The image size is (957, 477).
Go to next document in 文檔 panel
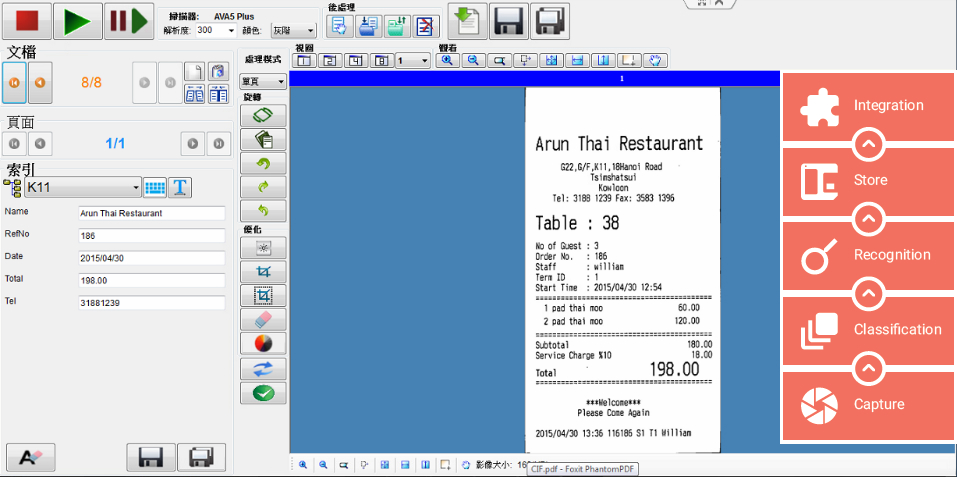144,82
